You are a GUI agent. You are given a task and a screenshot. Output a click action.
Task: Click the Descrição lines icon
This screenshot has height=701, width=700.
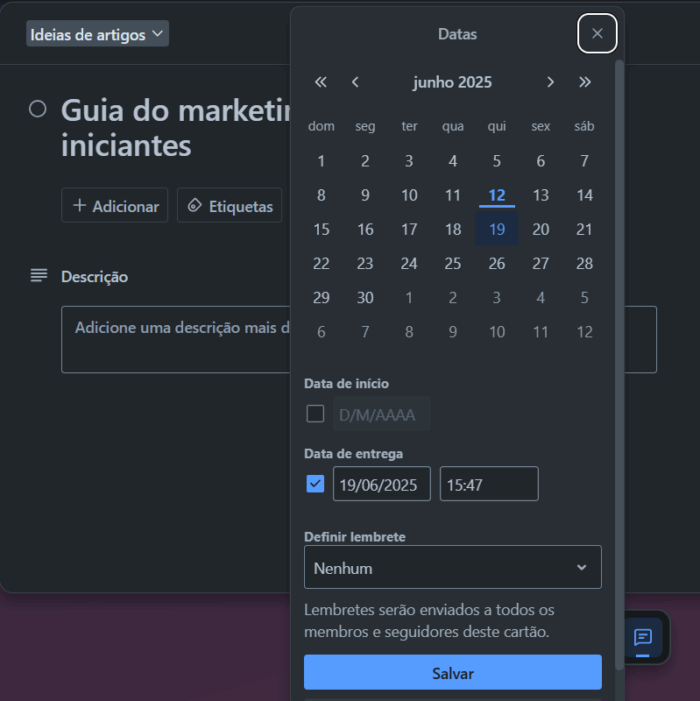click(38, 275)
